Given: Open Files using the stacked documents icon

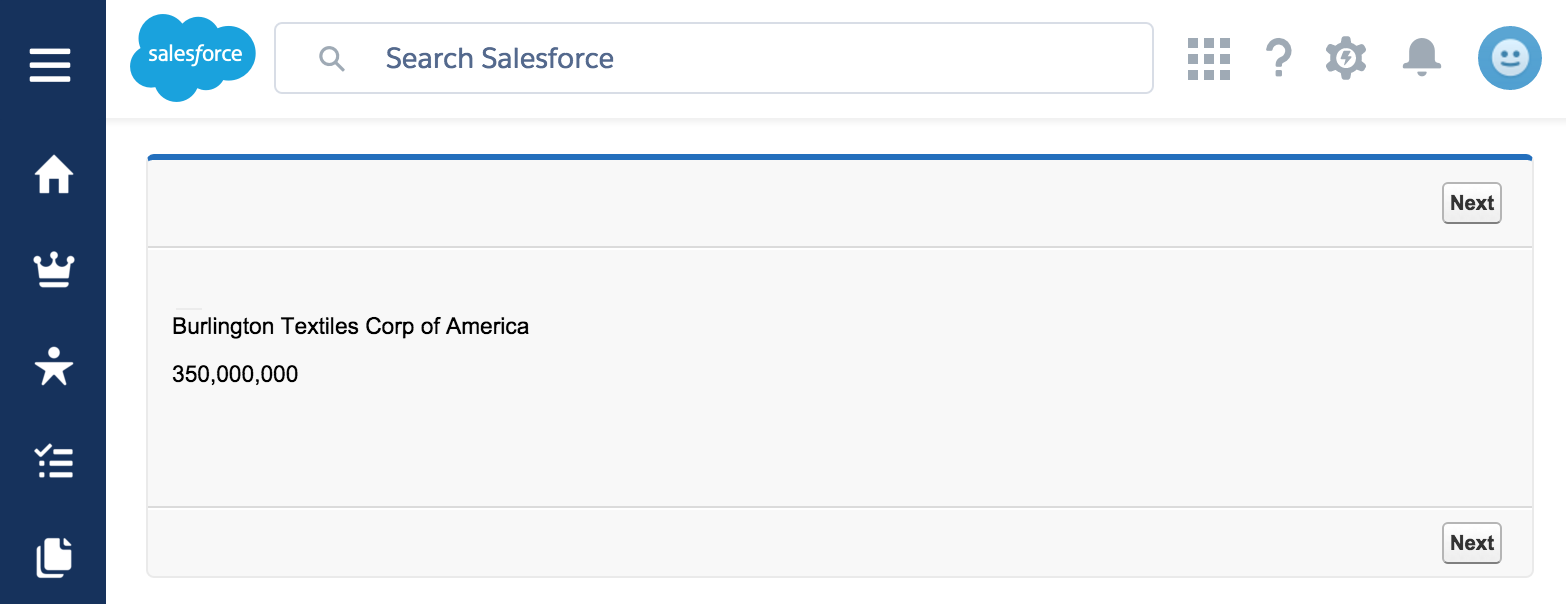Looking at the screenshot, I should click(x=54, y=557).
